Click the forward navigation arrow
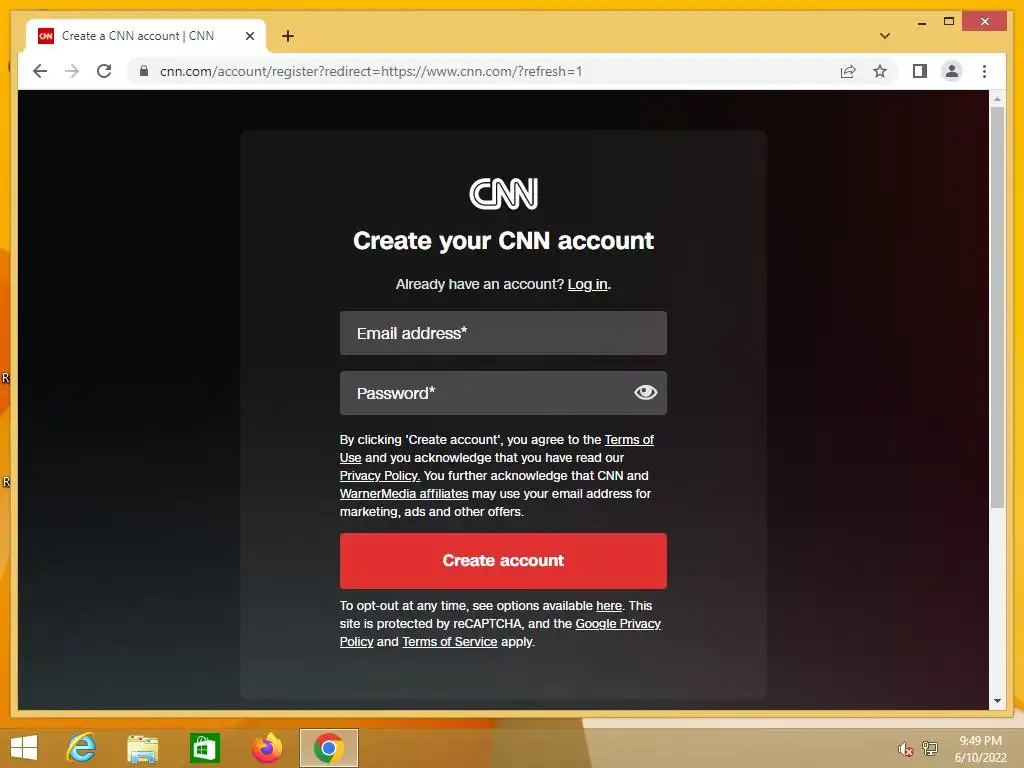 72,71
